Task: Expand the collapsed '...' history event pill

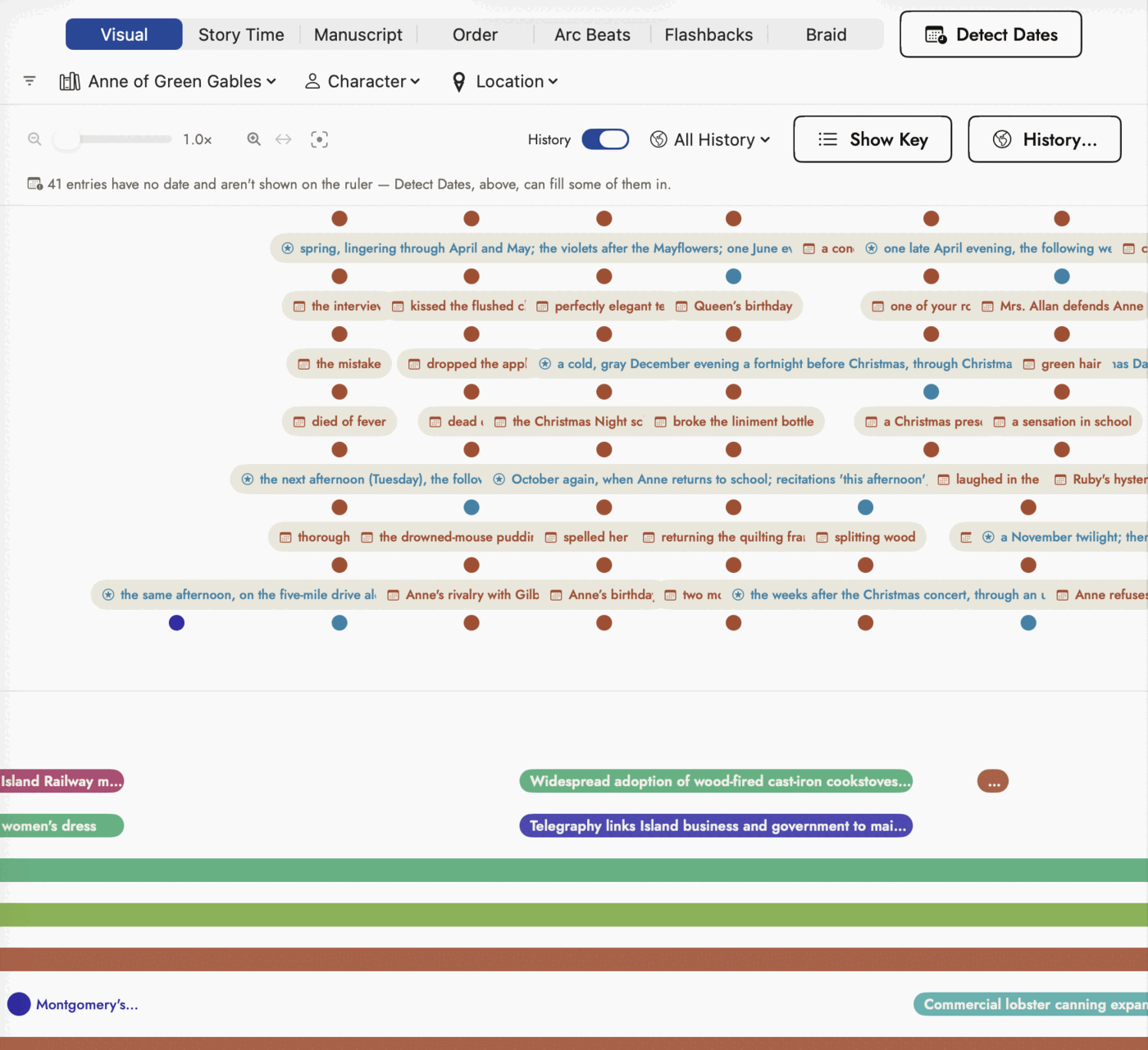Action: click(x=993, y=782)
